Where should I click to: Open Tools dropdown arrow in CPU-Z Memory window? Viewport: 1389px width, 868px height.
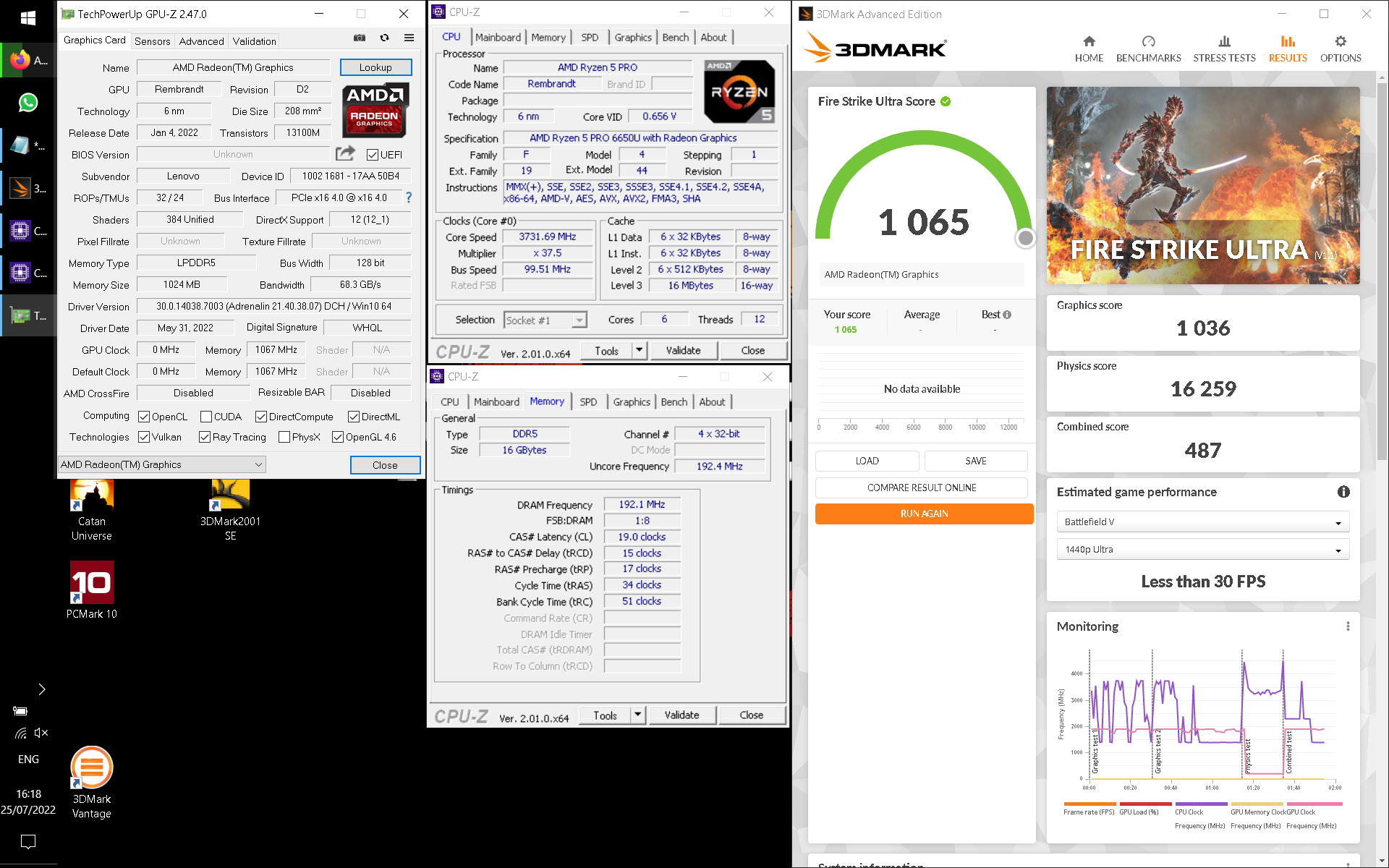[637, 715]
